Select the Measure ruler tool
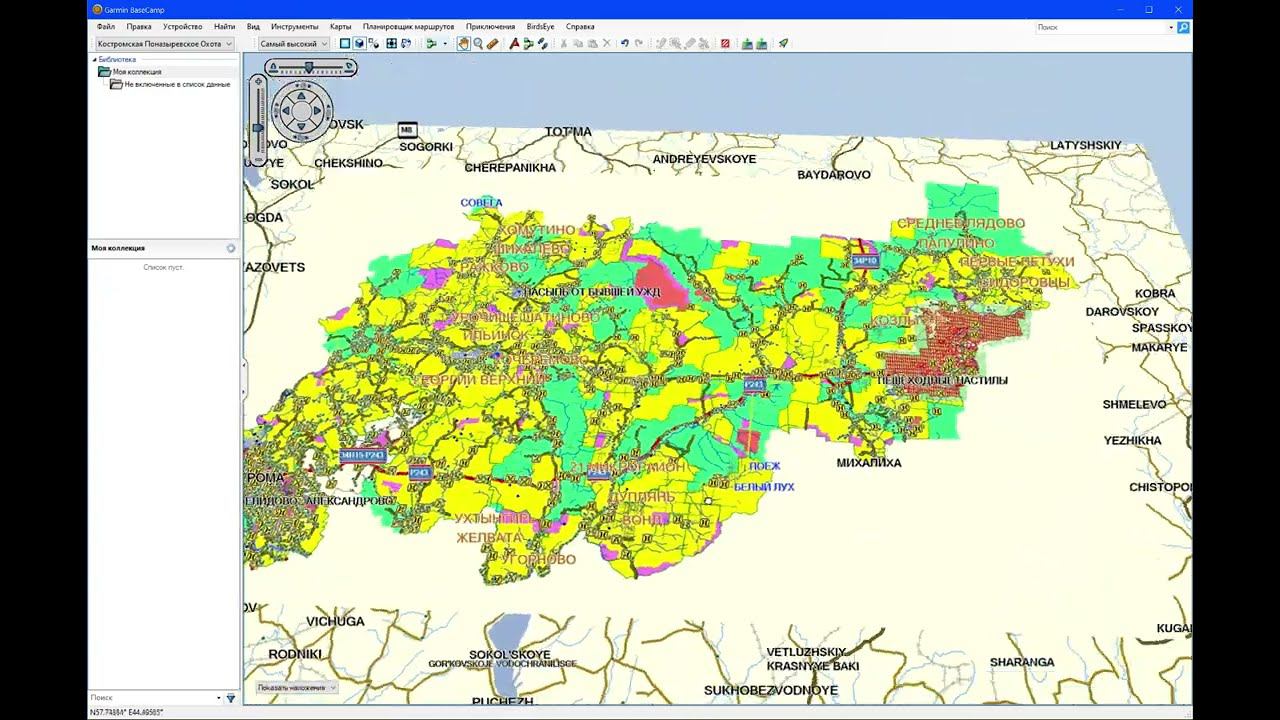 [492, 44]
